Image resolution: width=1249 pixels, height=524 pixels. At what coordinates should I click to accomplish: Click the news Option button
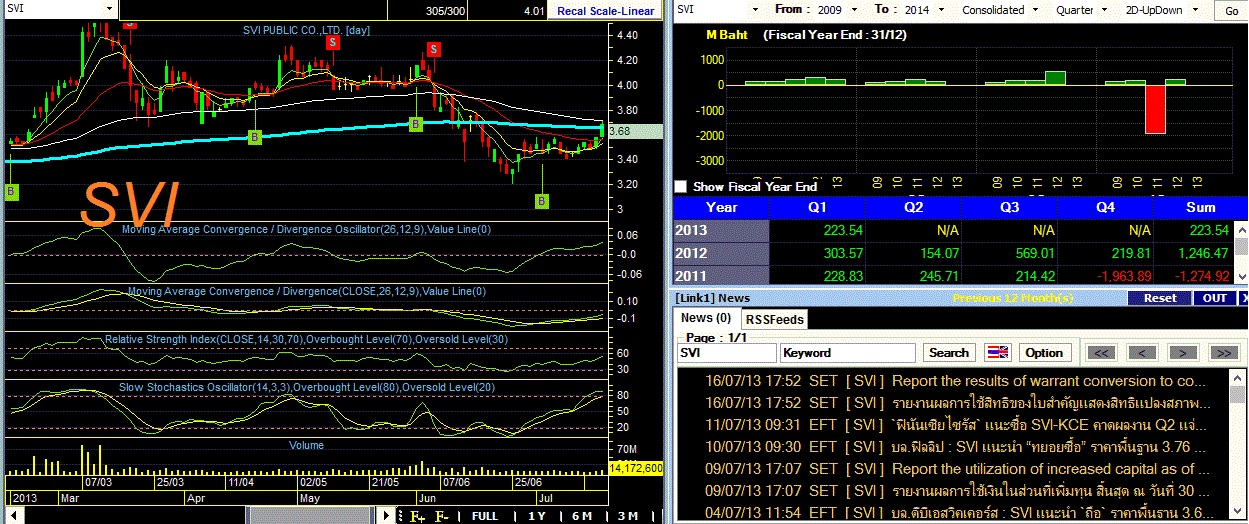coord(1044,353)
